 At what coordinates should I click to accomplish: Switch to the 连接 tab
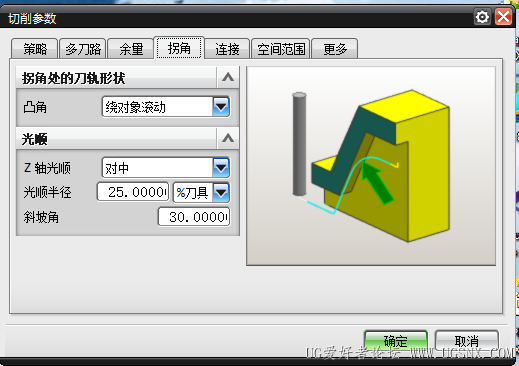click(x=227, y=49)
